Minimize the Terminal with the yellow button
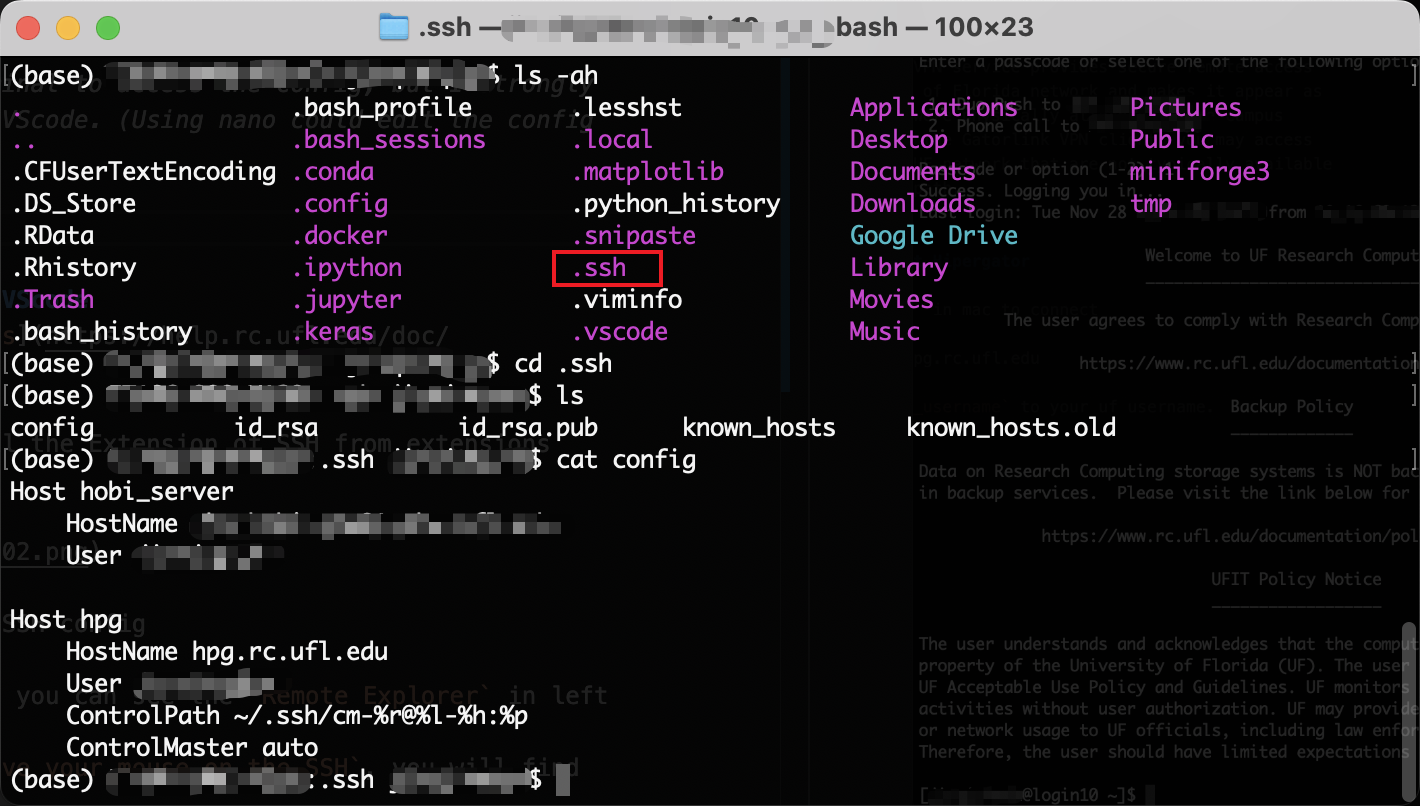 click(x=68, y=28)
